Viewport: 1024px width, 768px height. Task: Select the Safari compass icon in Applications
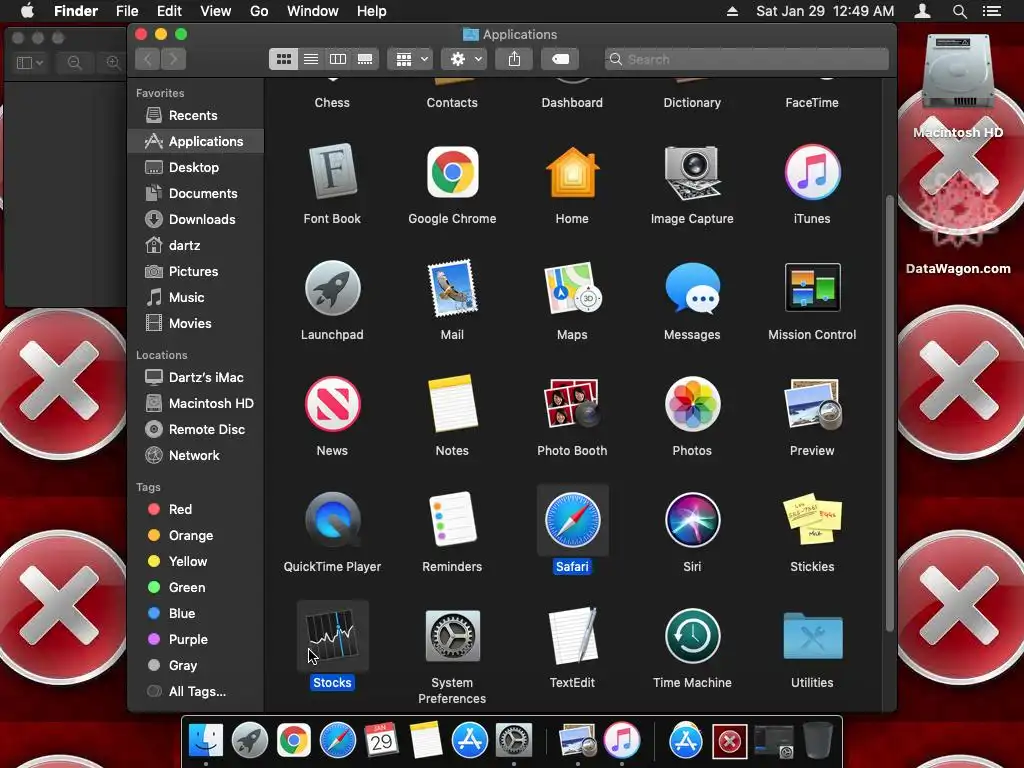point(572,520)
